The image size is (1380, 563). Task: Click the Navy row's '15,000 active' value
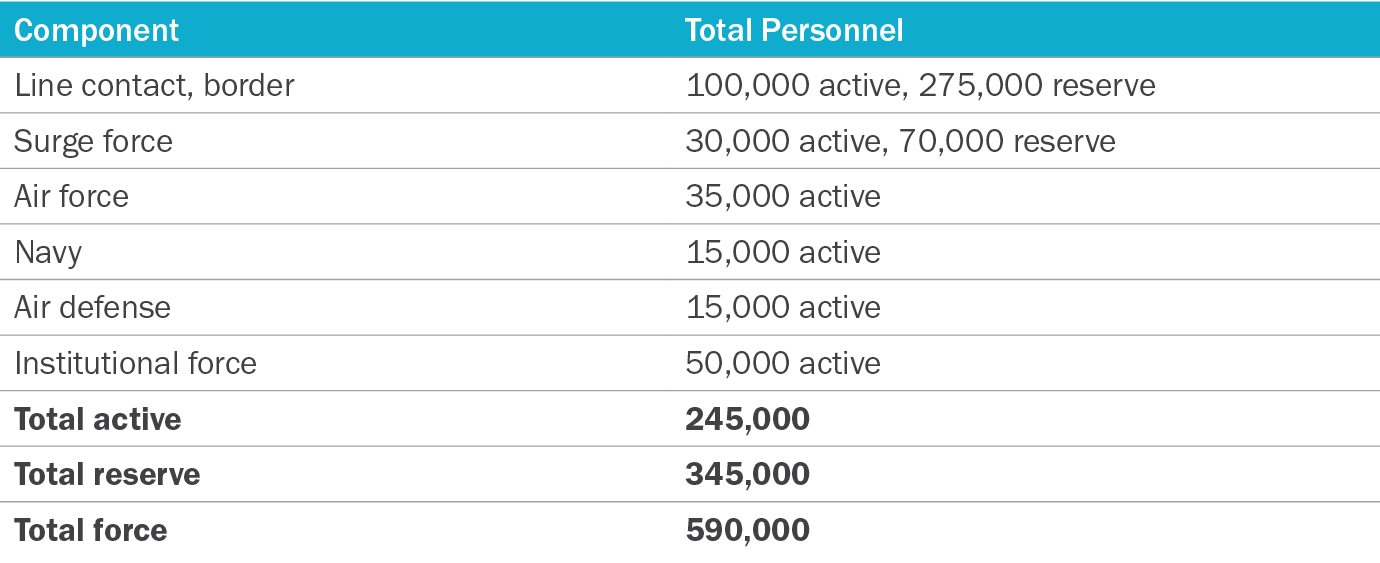click(x=783, y=252)
